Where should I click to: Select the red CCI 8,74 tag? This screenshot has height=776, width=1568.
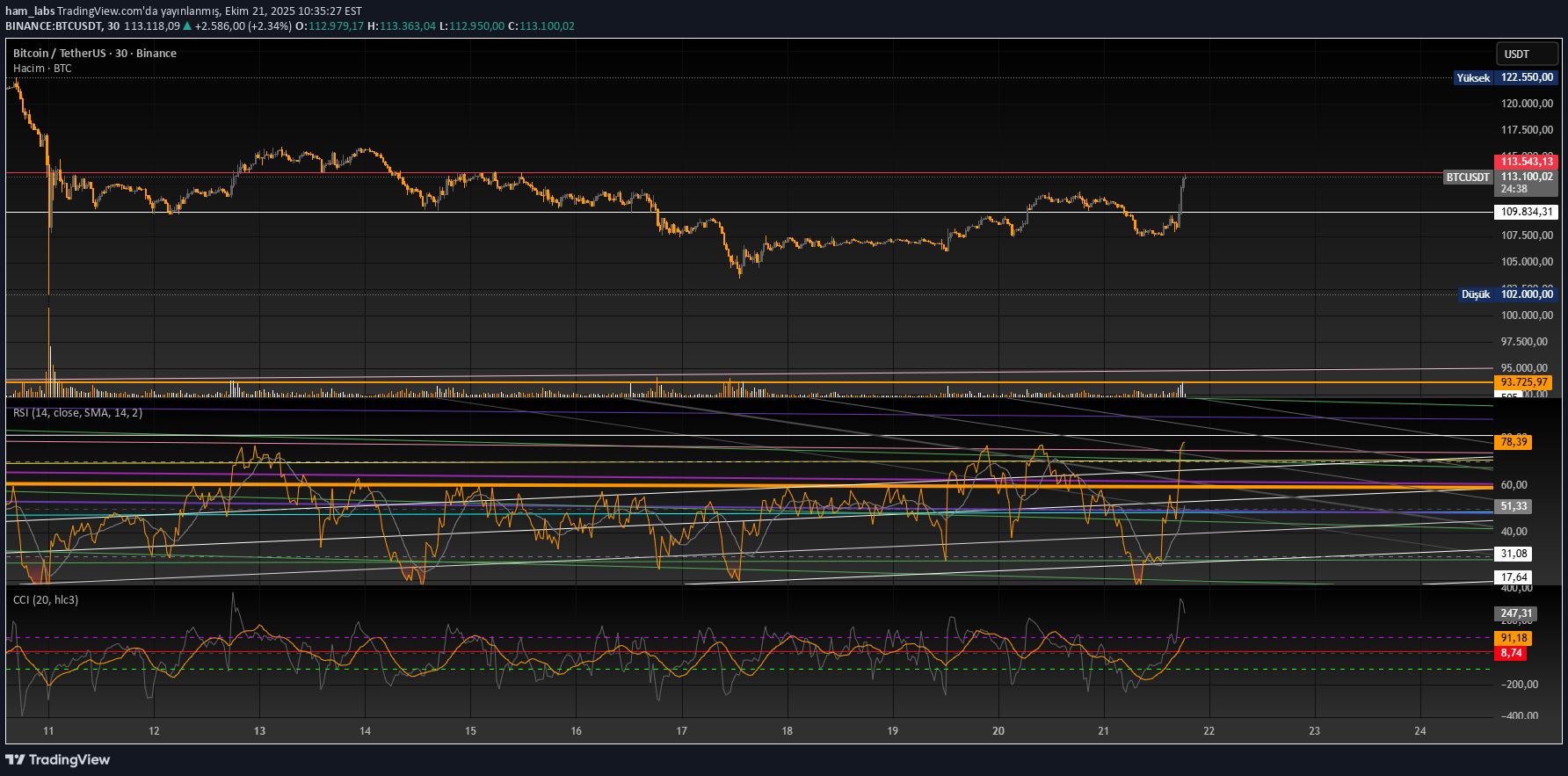[1511, 653]
